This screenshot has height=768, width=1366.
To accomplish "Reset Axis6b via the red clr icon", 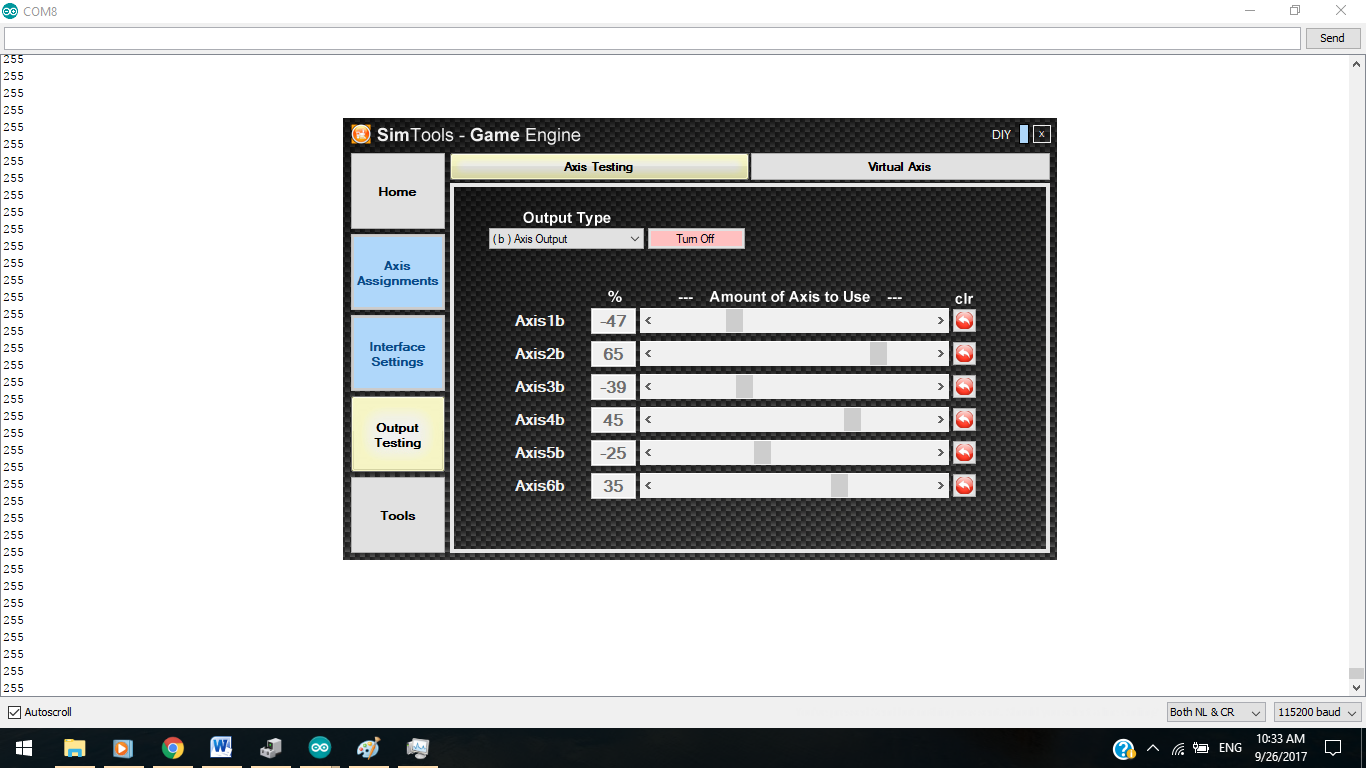I will (x=964, y=486).
